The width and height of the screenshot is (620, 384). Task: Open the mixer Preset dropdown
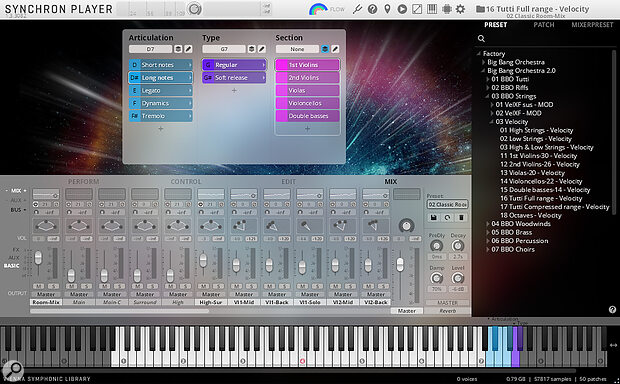click(447, 204)
